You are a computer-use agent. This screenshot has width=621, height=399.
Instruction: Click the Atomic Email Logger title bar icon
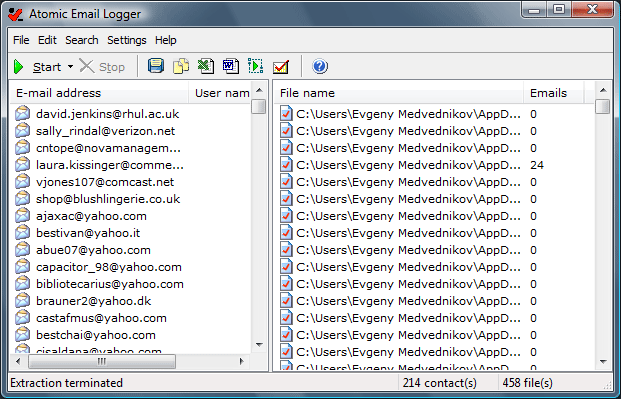(x=15, y=14)
